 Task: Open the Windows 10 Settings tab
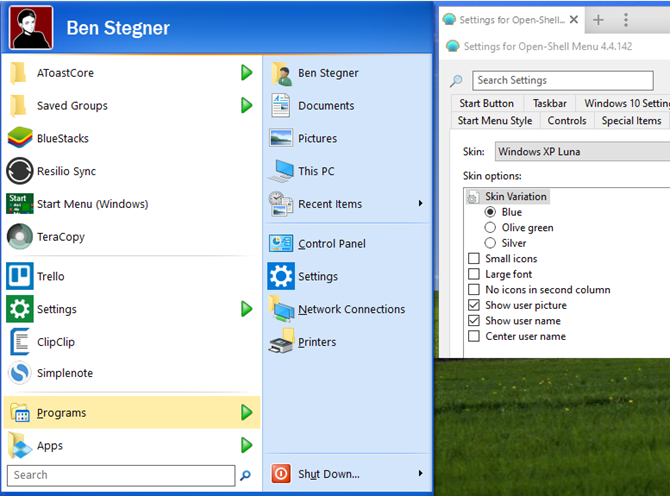point(624,103)
